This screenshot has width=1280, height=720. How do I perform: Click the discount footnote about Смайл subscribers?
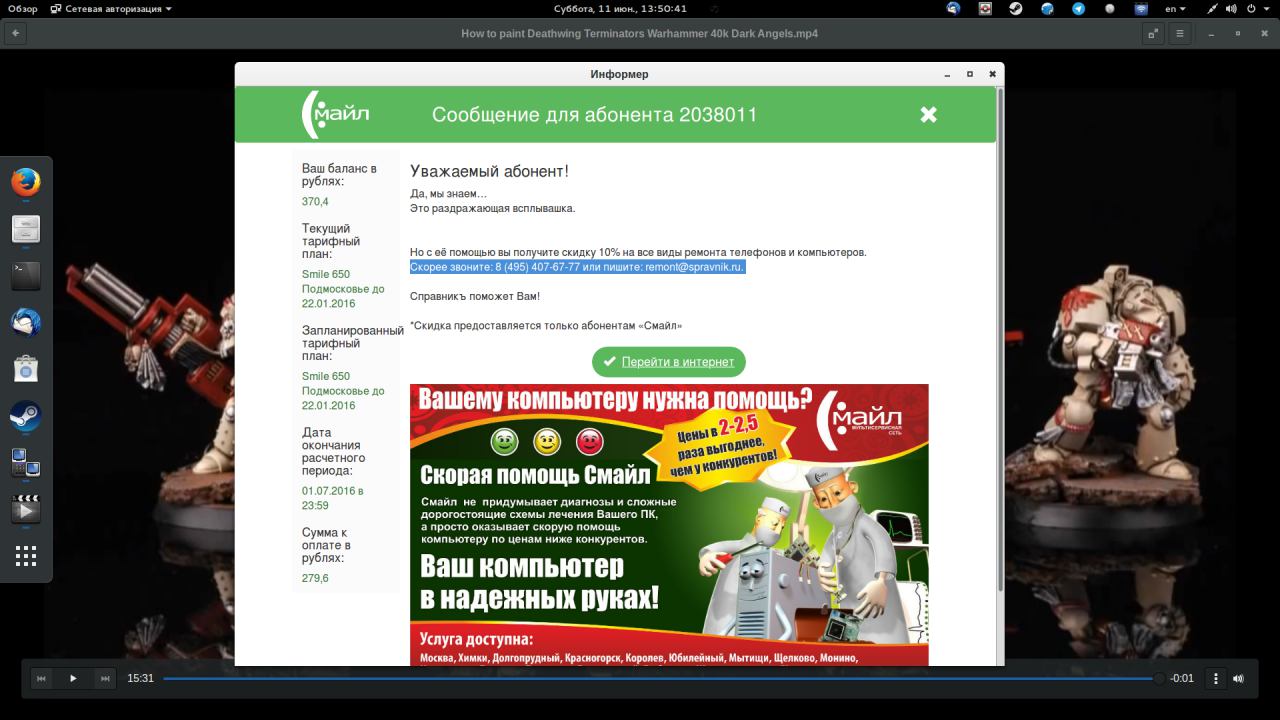[x=546, y=325]
